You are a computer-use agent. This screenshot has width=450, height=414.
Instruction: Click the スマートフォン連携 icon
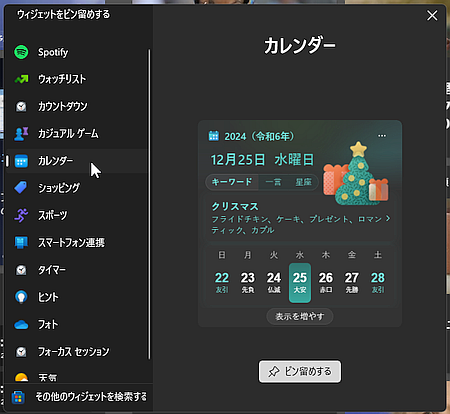point(21,242)
